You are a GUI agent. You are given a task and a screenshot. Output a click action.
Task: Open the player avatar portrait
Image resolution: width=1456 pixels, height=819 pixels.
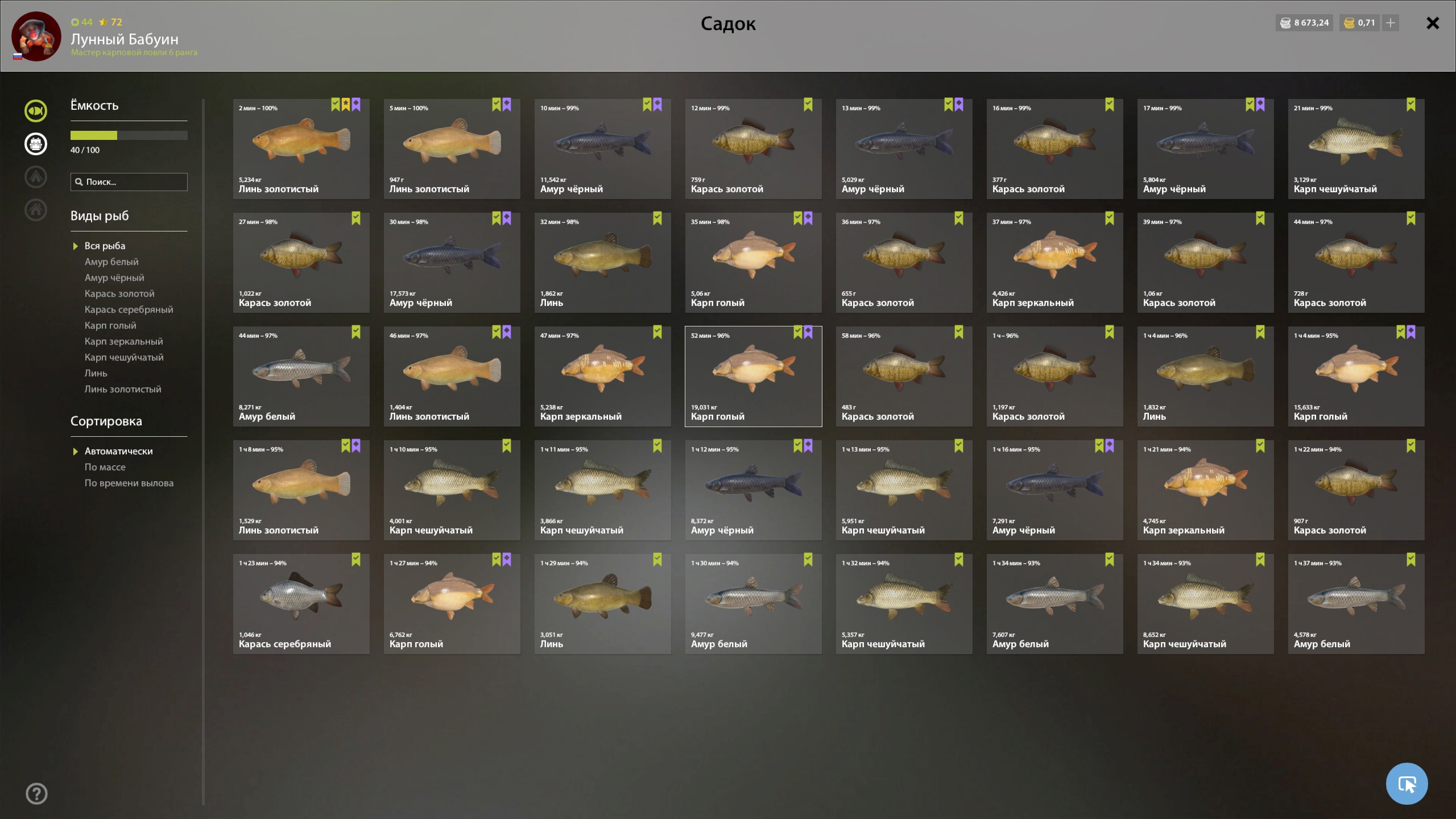(x=36, y=36)
